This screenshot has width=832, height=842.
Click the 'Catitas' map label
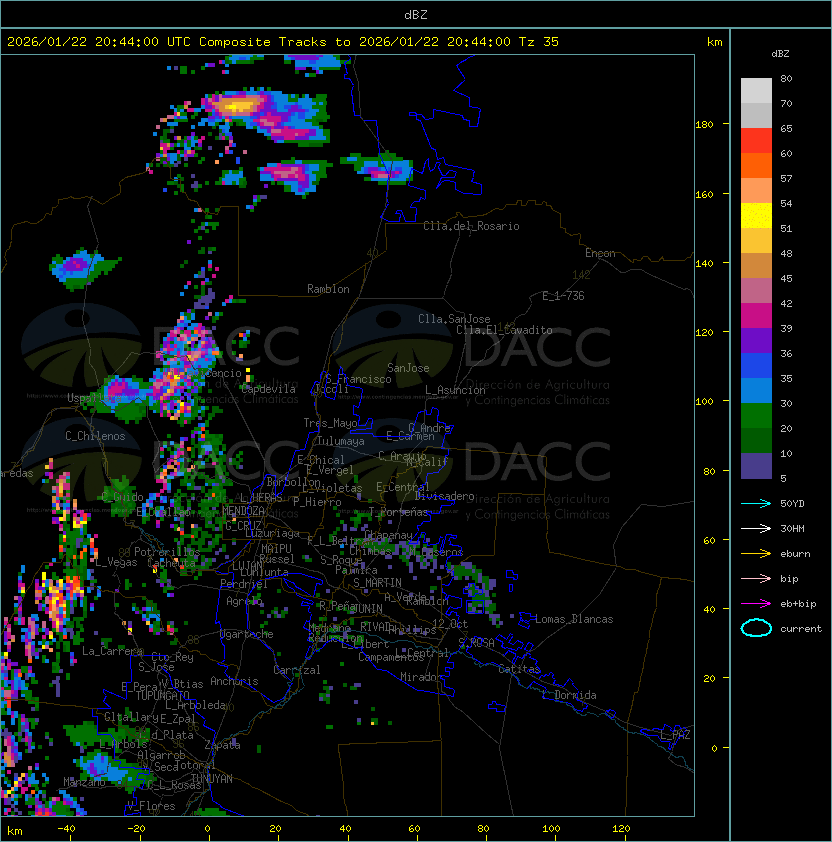pos(519,669)
